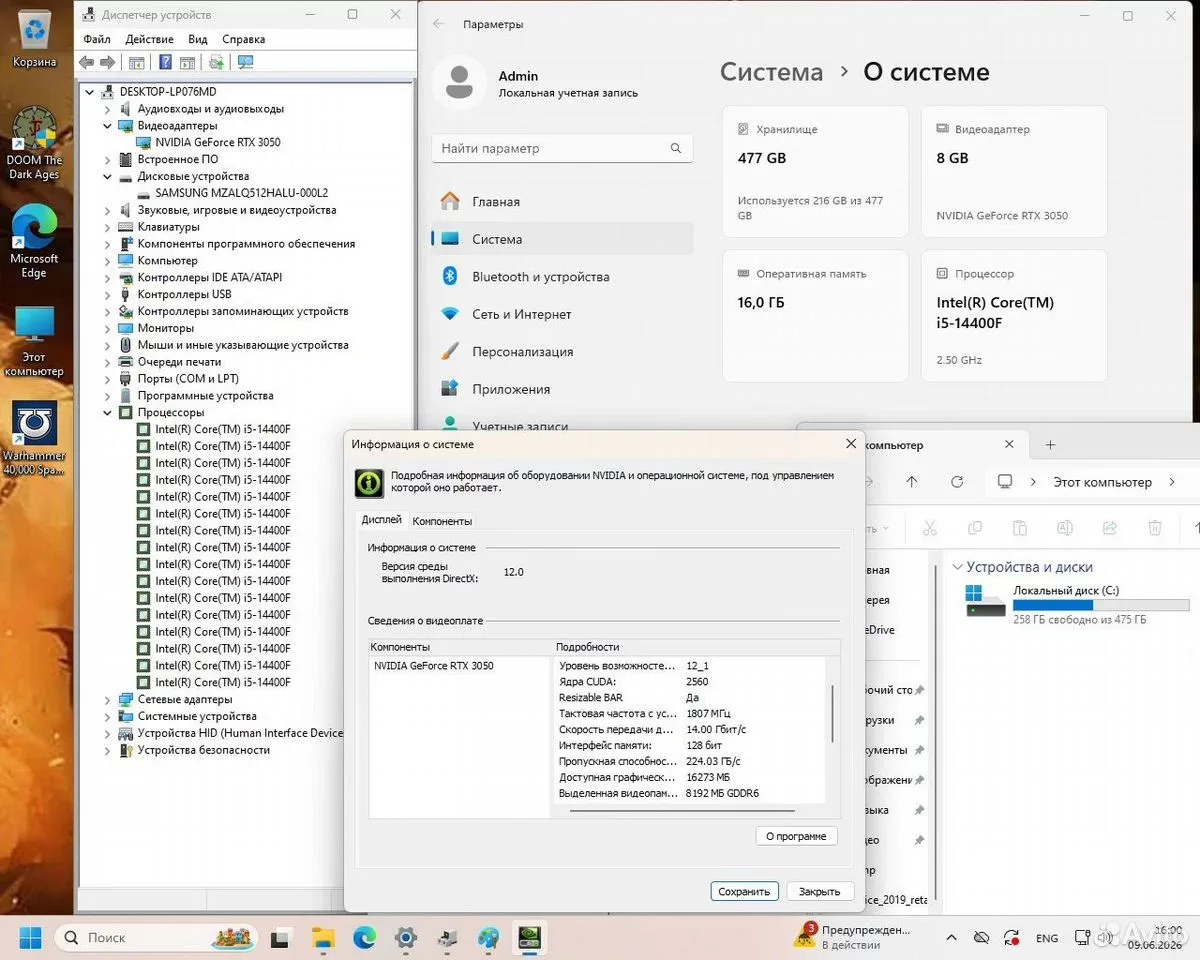Open Главная in Settings sidebar

click(562, 201)
